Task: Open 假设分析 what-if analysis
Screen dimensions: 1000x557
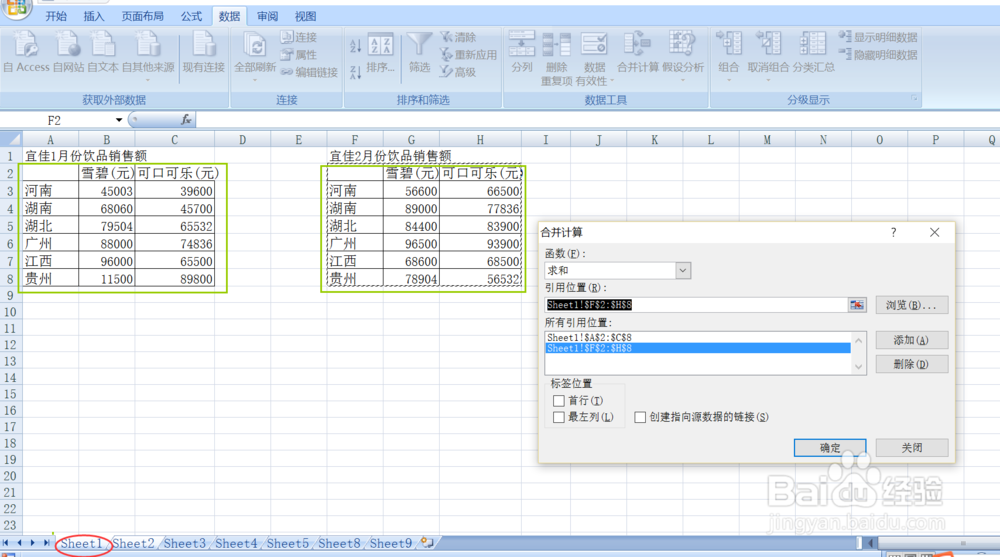Action: [x=682, y=55]
